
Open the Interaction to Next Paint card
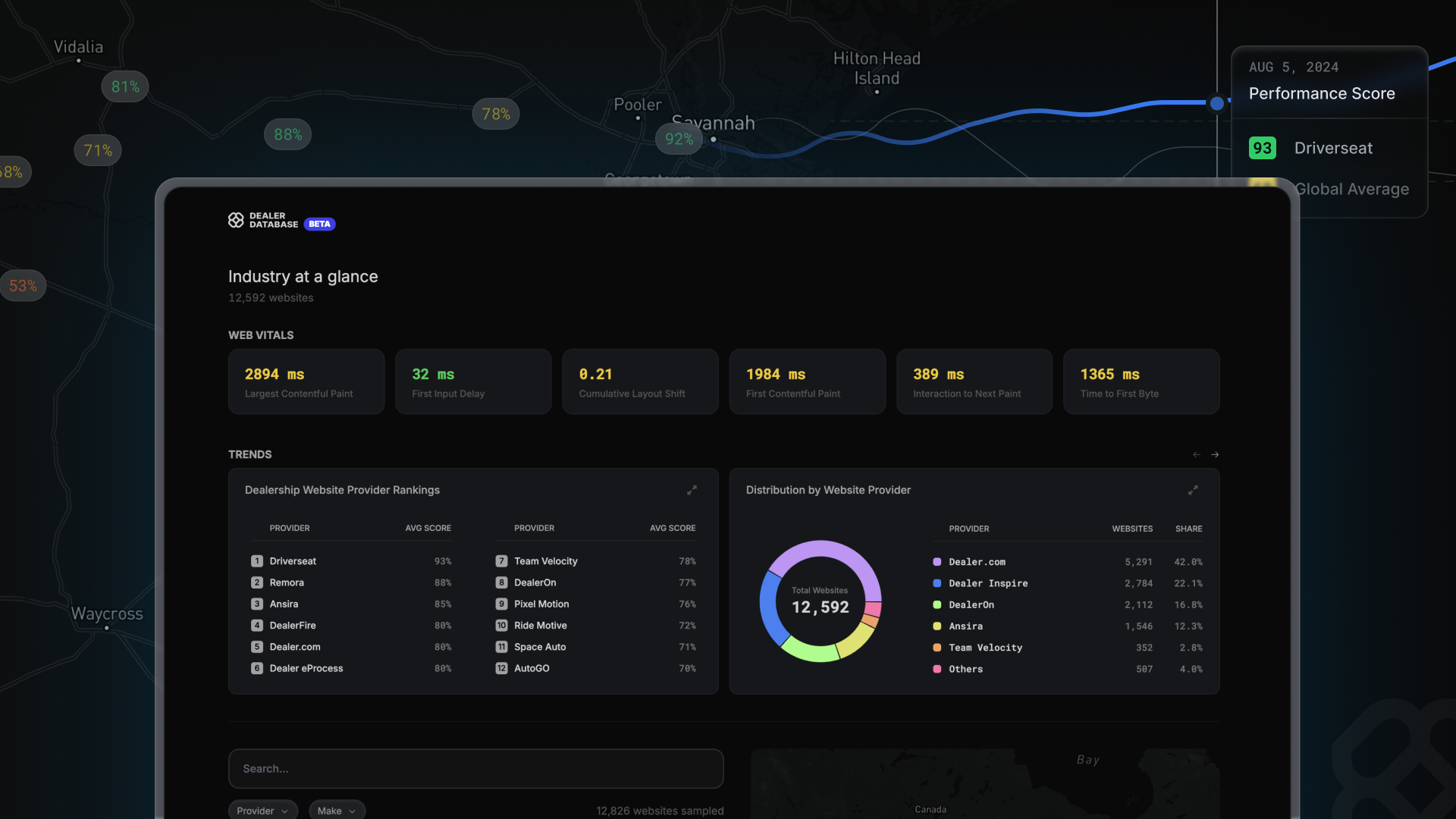974,381
